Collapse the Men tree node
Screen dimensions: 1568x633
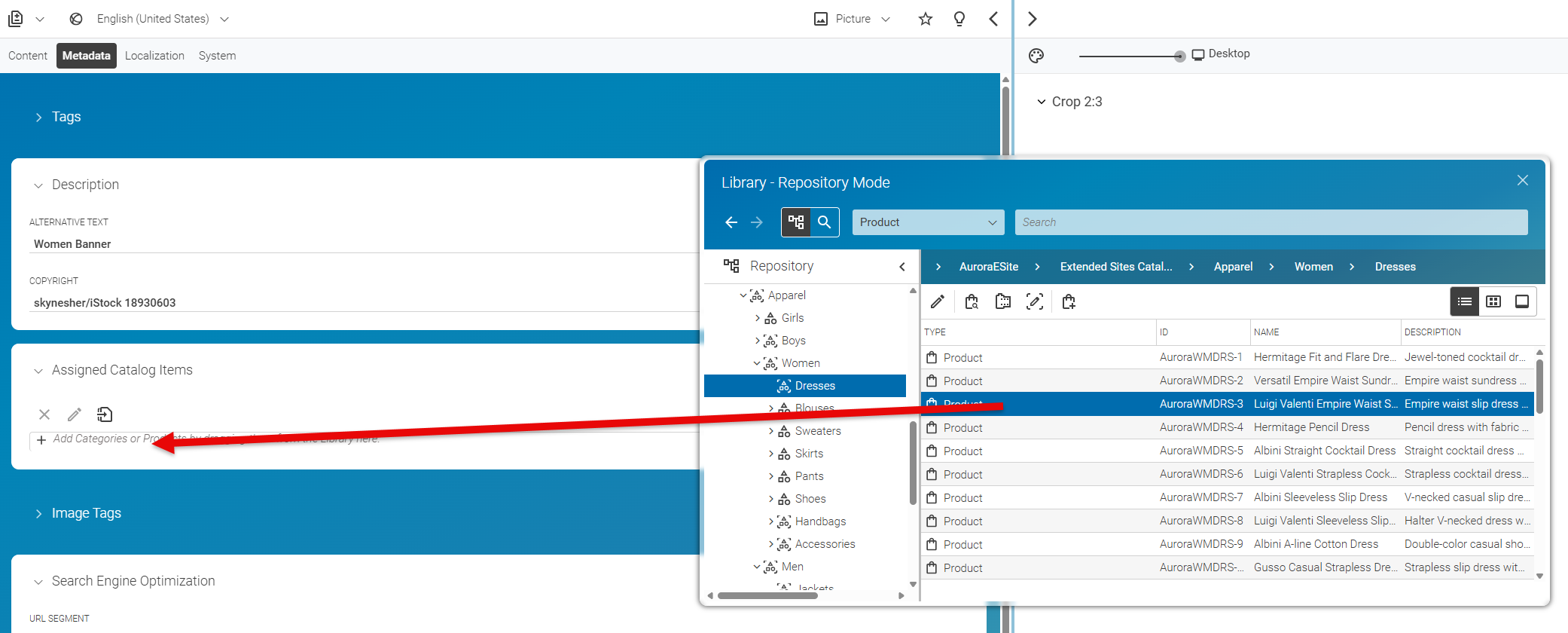click(757, 567)
